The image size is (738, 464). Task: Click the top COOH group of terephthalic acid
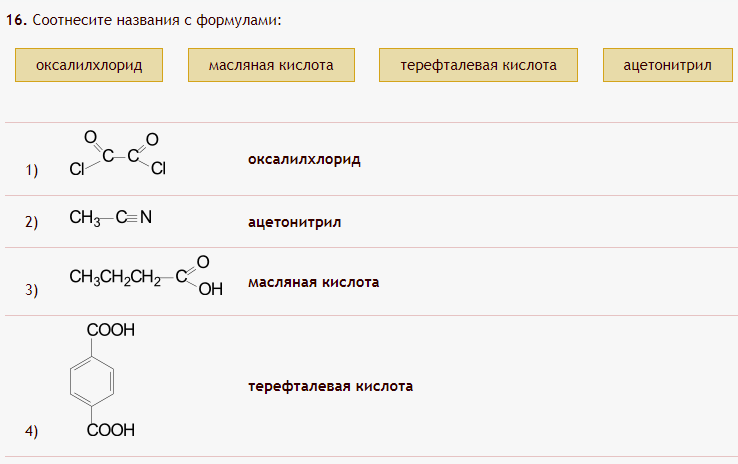coord(110,330)
